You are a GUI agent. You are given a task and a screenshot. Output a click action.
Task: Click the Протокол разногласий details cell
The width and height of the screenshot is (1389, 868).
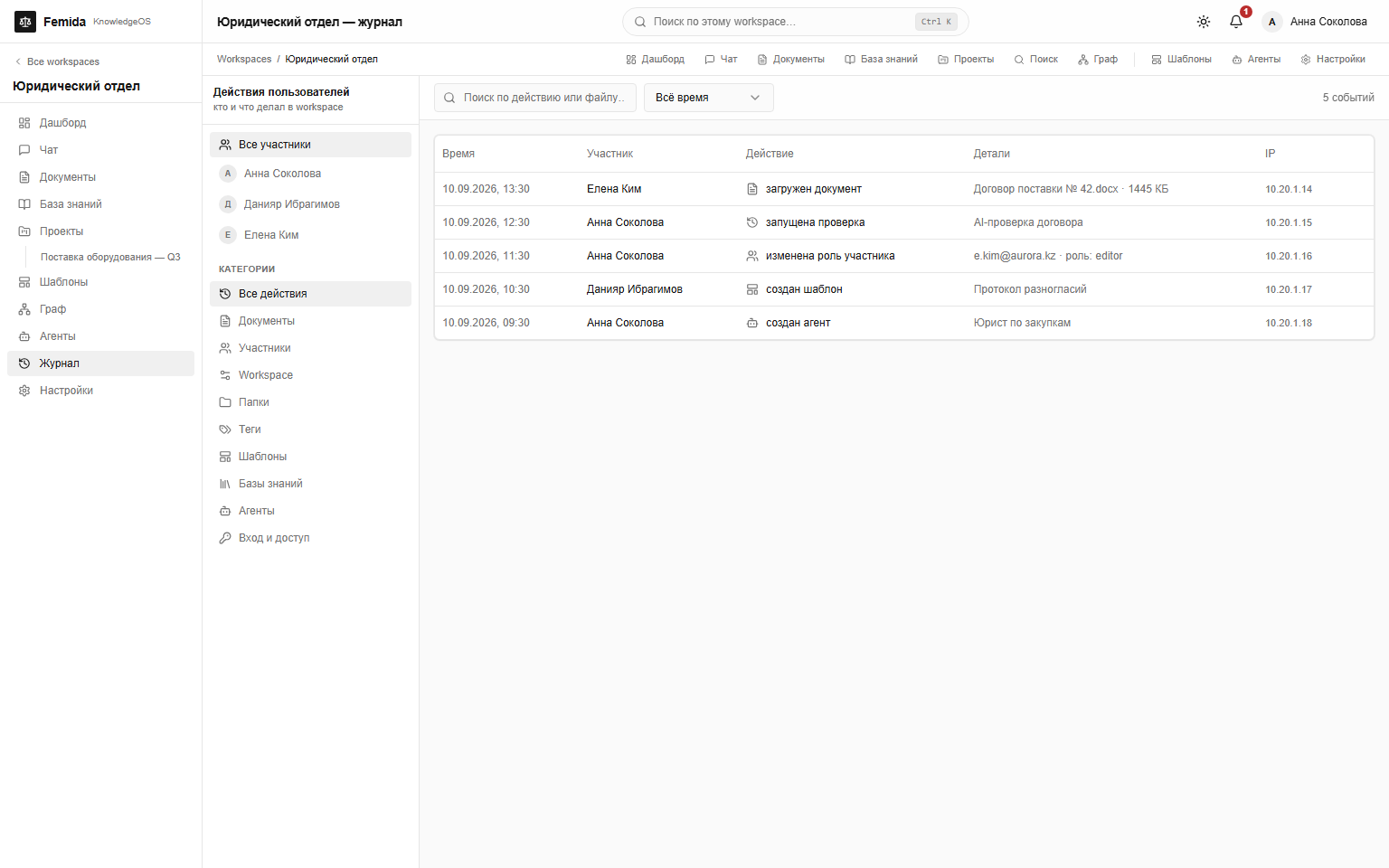(1030, 289)
